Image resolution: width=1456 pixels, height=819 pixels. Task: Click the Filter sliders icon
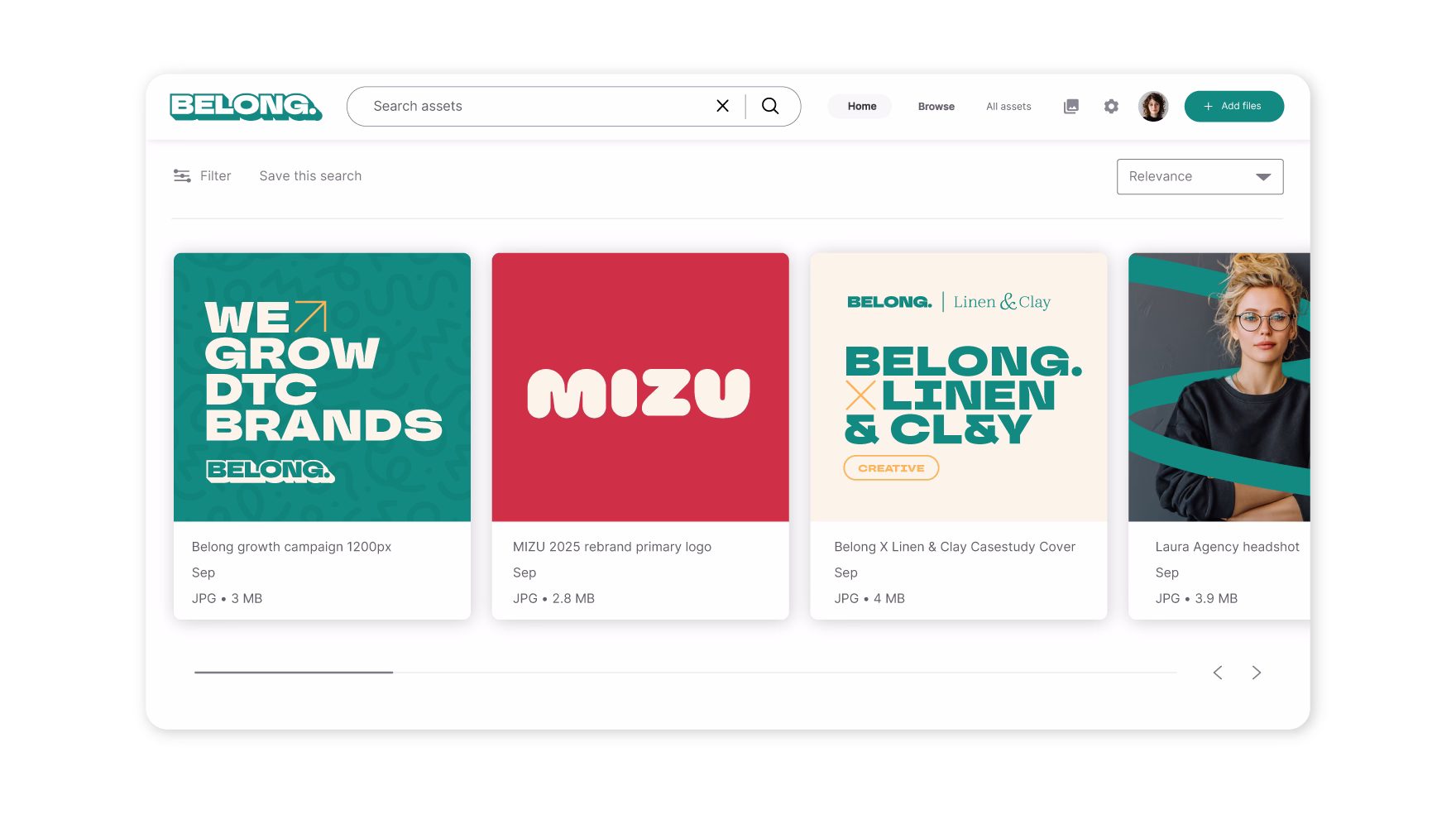(x=182, y=175)
